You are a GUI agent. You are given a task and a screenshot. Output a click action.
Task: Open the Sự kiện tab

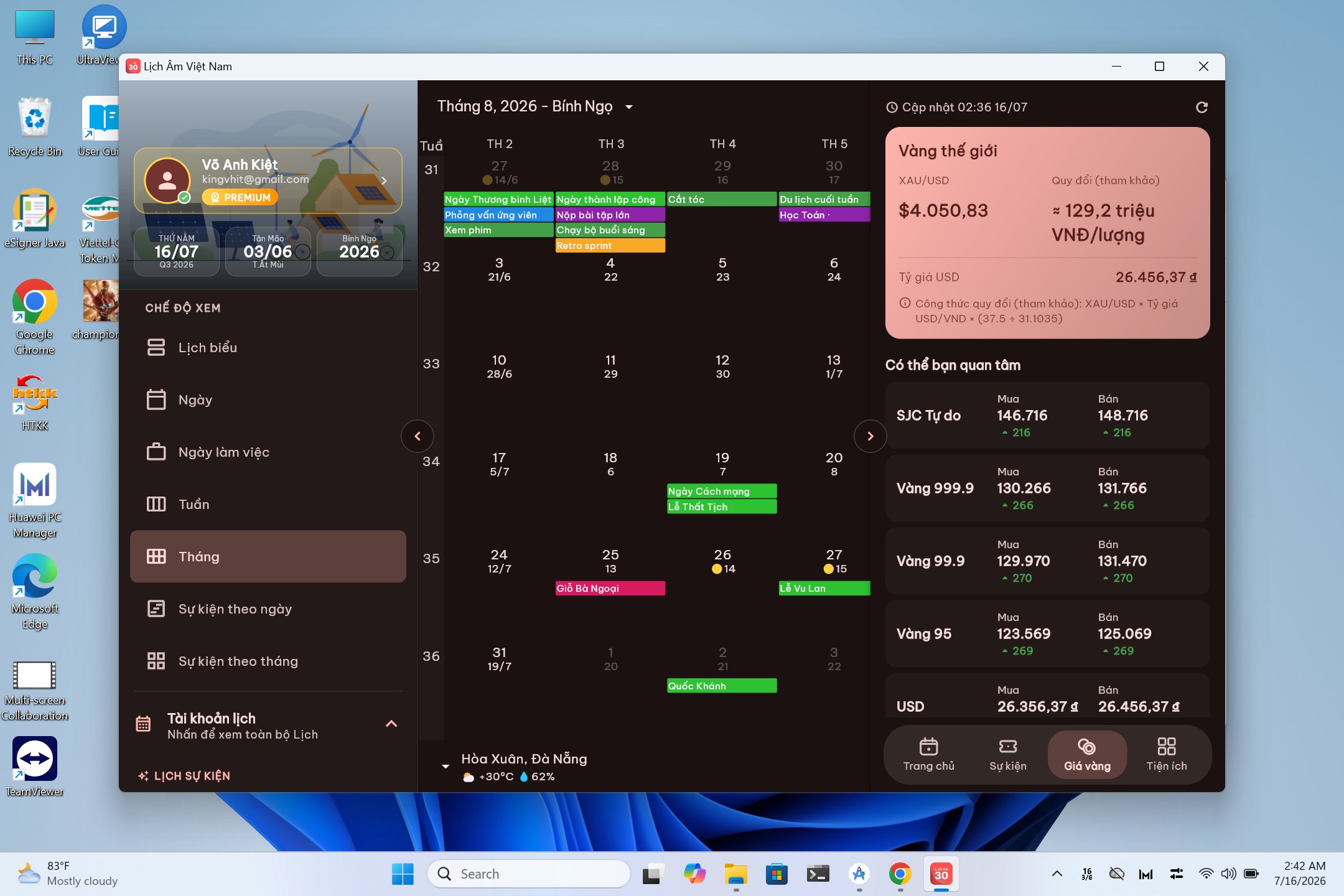click(x=1008, y=755)
